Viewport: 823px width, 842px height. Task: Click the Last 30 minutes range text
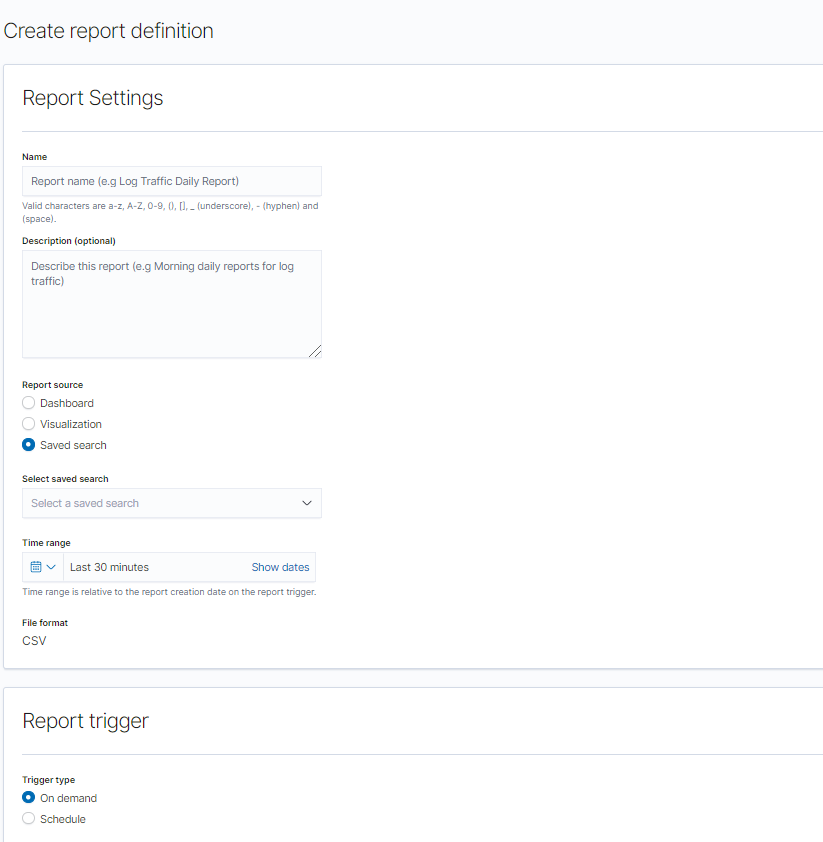tap(110, 567)
